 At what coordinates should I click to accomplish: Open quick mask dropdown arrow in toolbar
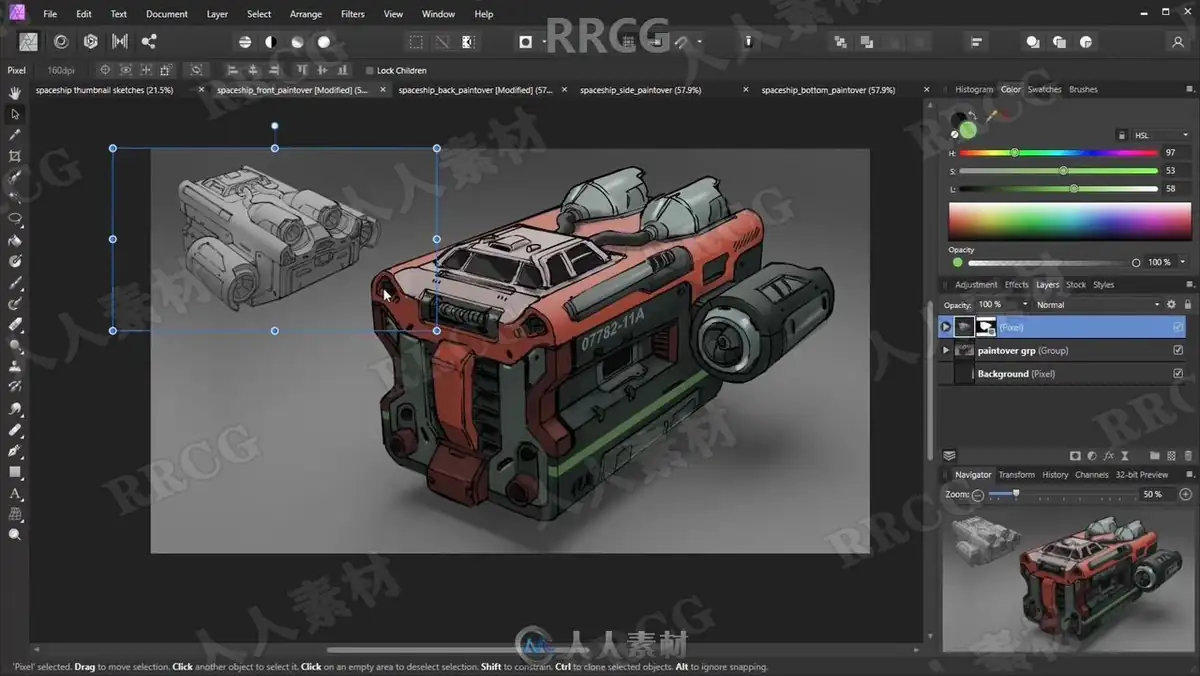pos(545,42)
